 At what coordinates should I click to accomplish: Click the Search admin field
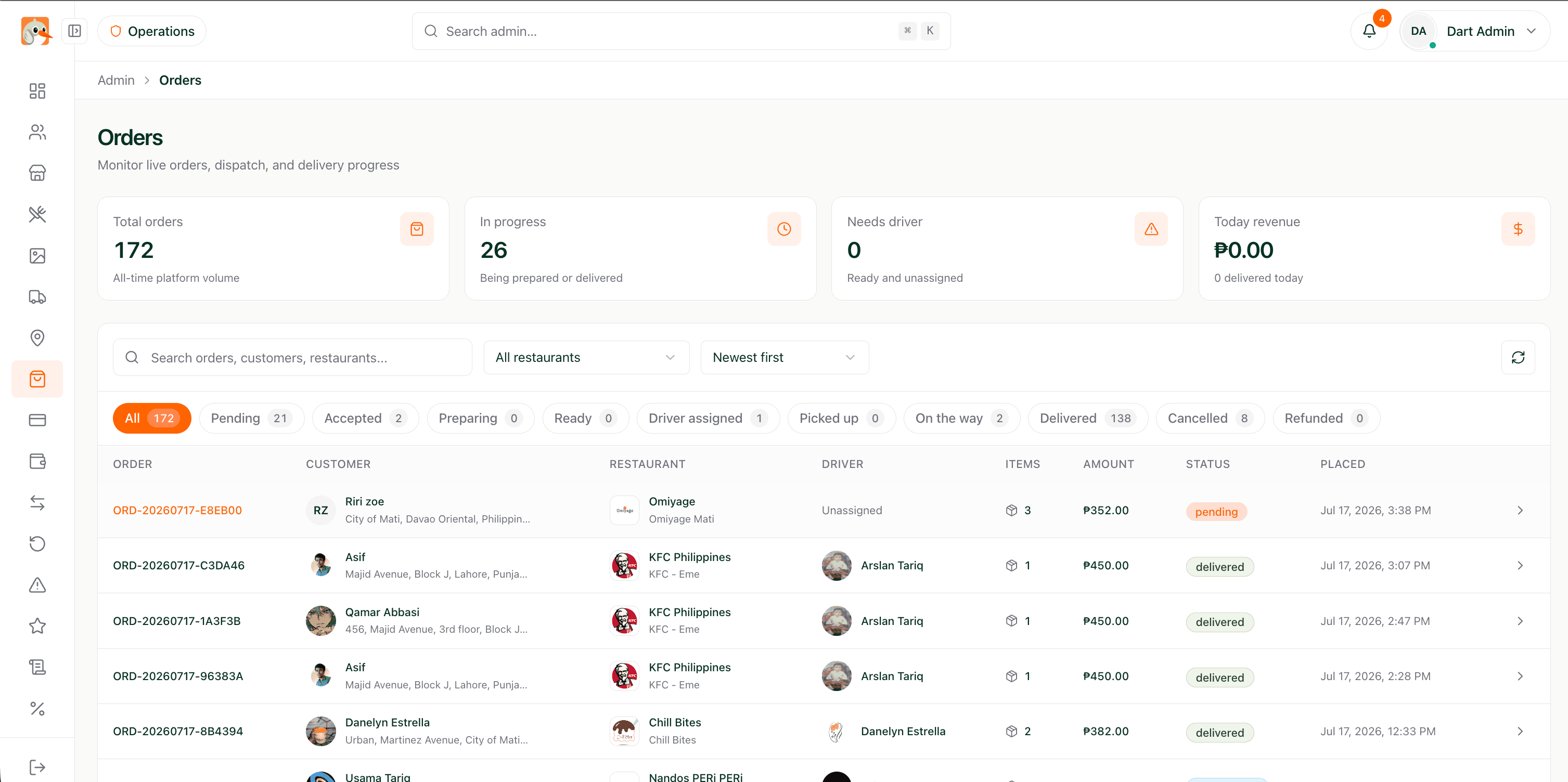point(681,31)
